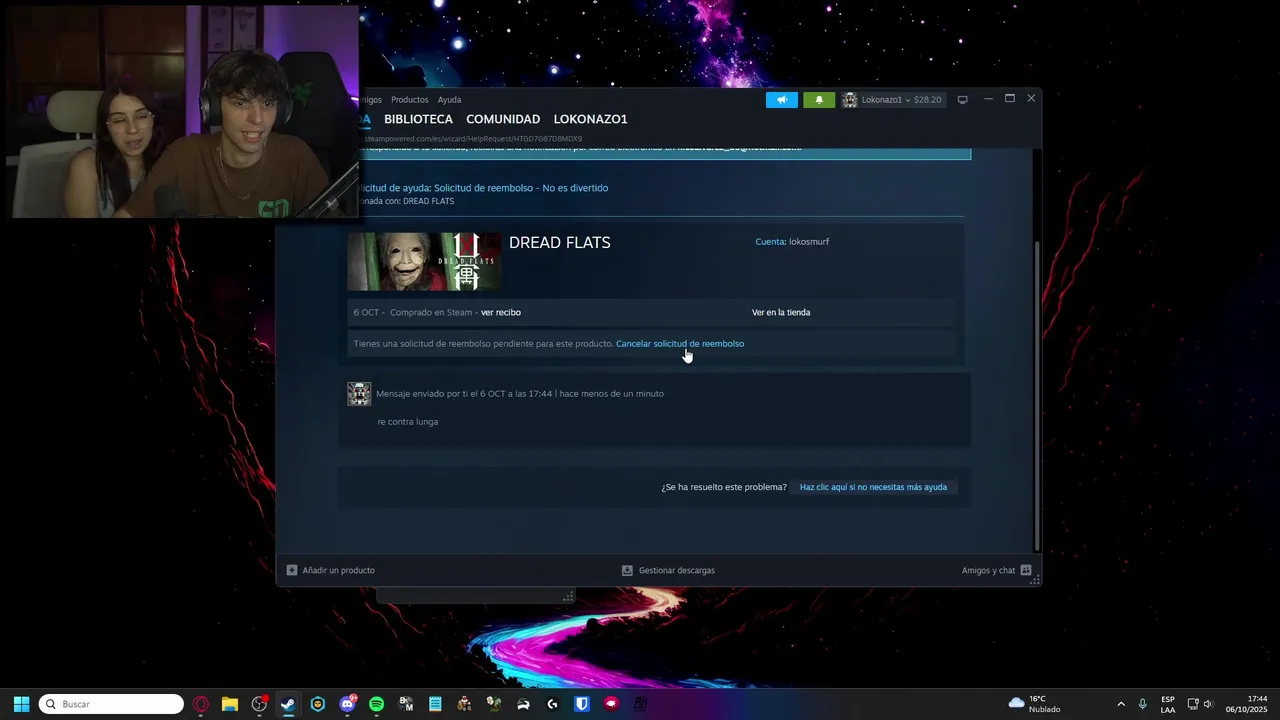Click the volume tray icon
Screen dimensions: 1280x720
click(1208, 704)
